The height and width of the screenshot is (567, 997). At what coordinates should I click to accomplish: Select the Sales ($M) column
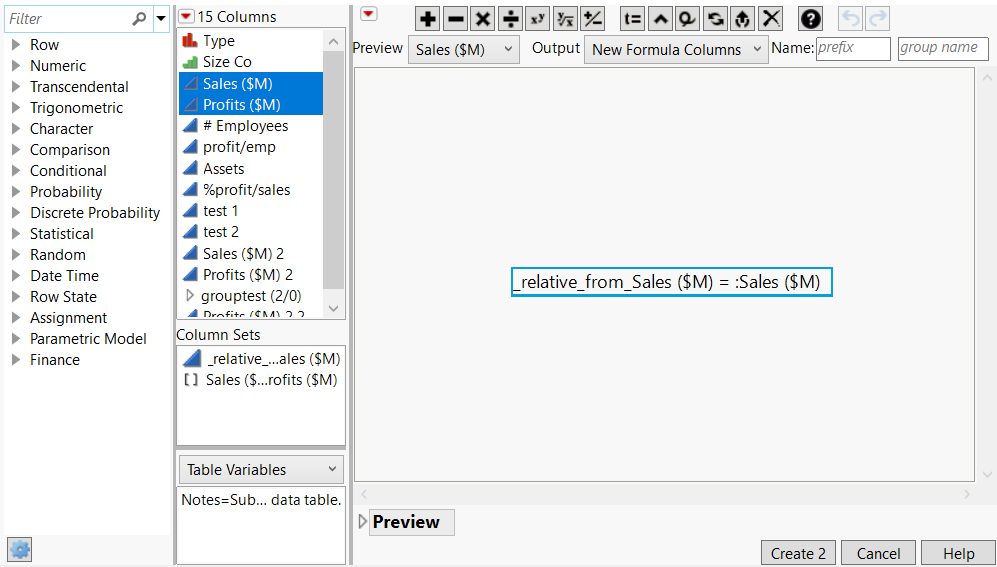tap(251, 83)
